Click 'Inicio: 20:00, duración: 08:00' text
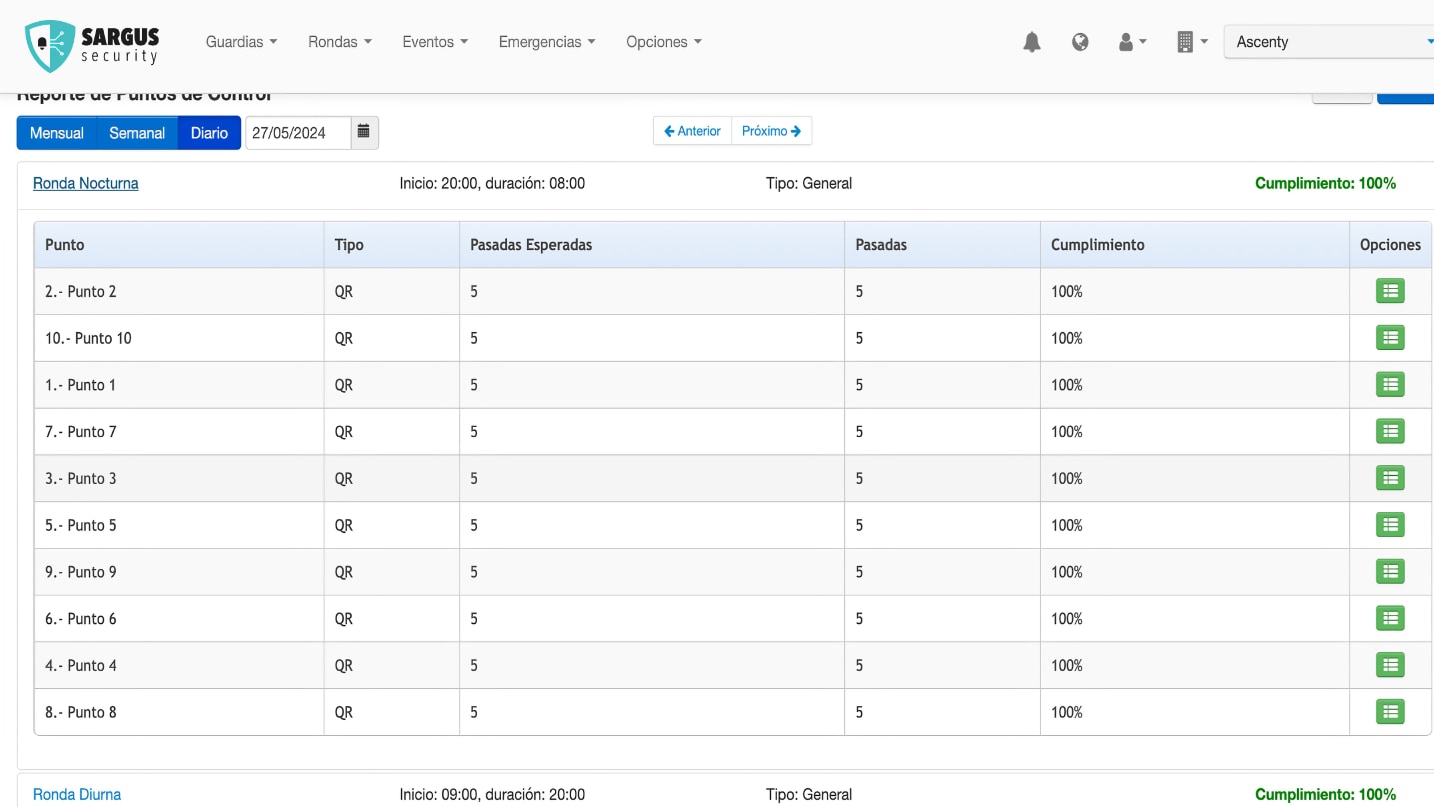 (x=492, y=183)
